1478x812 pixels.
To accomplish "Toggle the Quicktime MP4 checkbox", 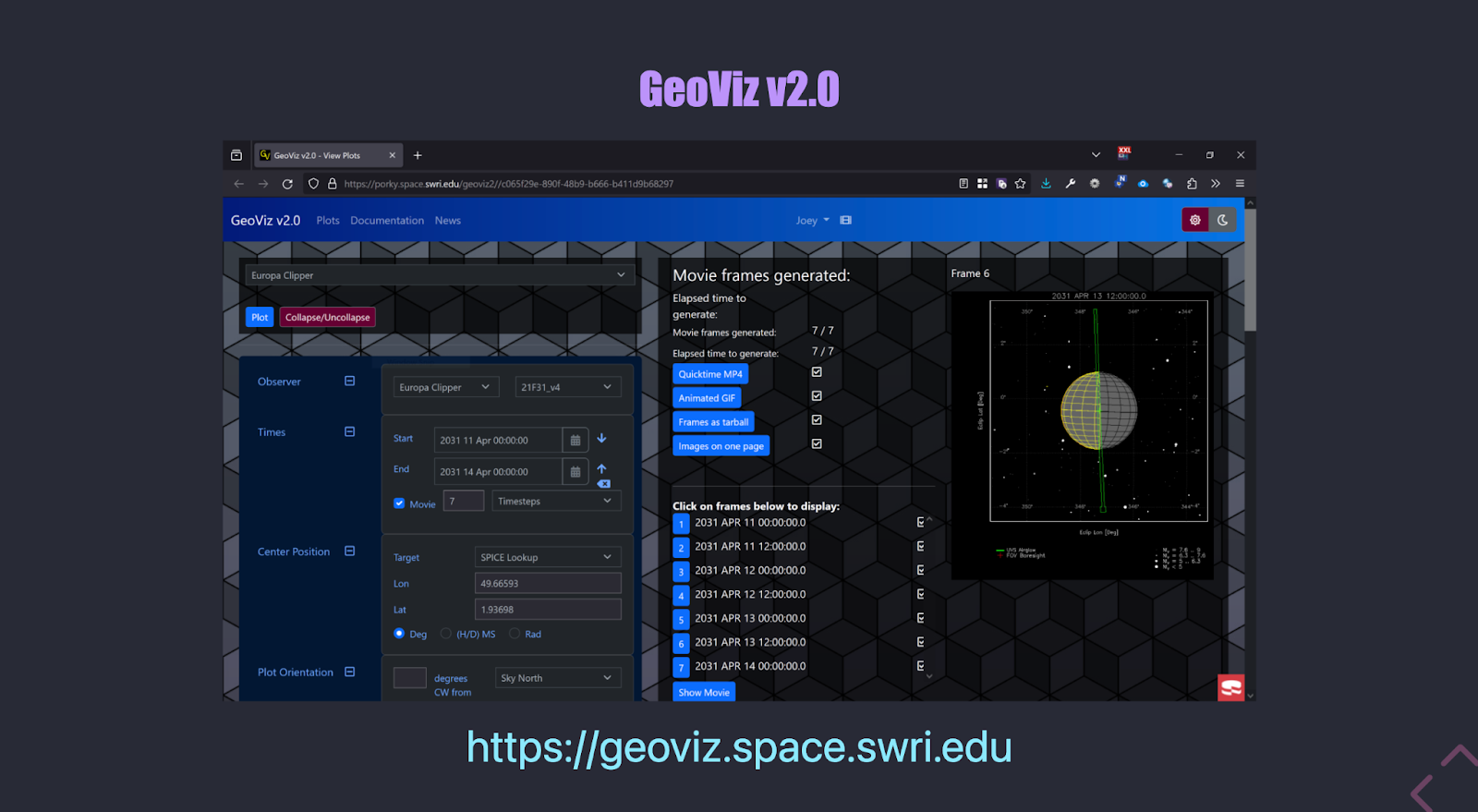I will [817, 372].
